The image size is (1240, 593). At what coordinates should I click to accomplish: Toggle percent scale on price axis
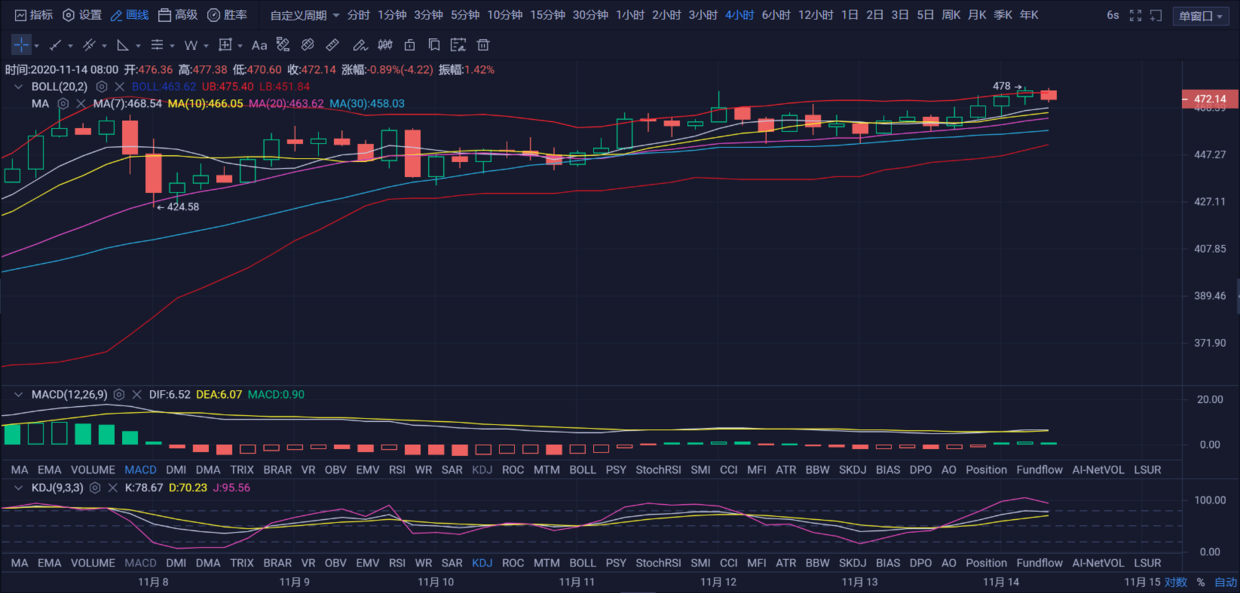pos(1200,582)
